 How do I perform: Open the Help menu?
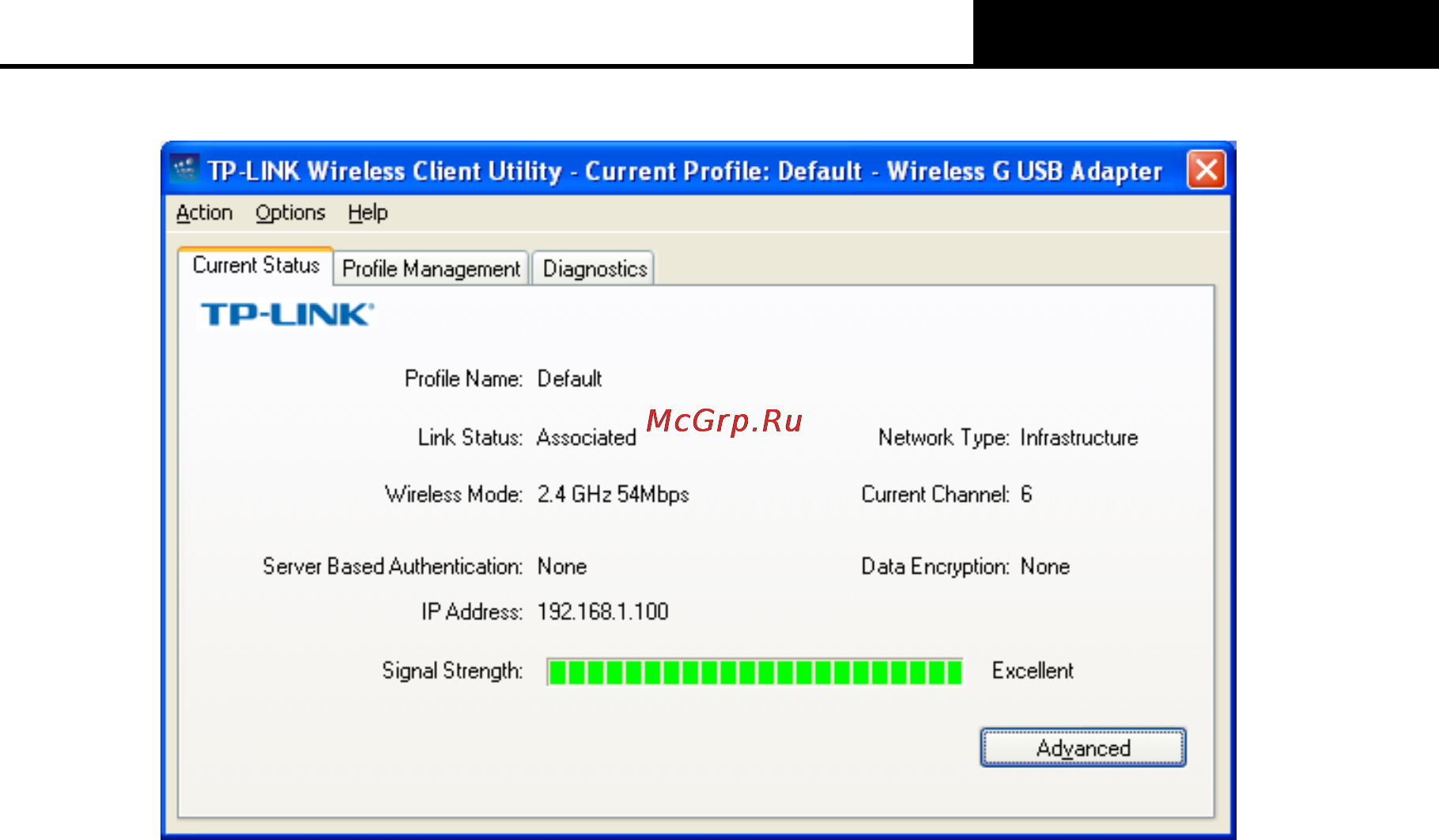[x=368, y=213]
